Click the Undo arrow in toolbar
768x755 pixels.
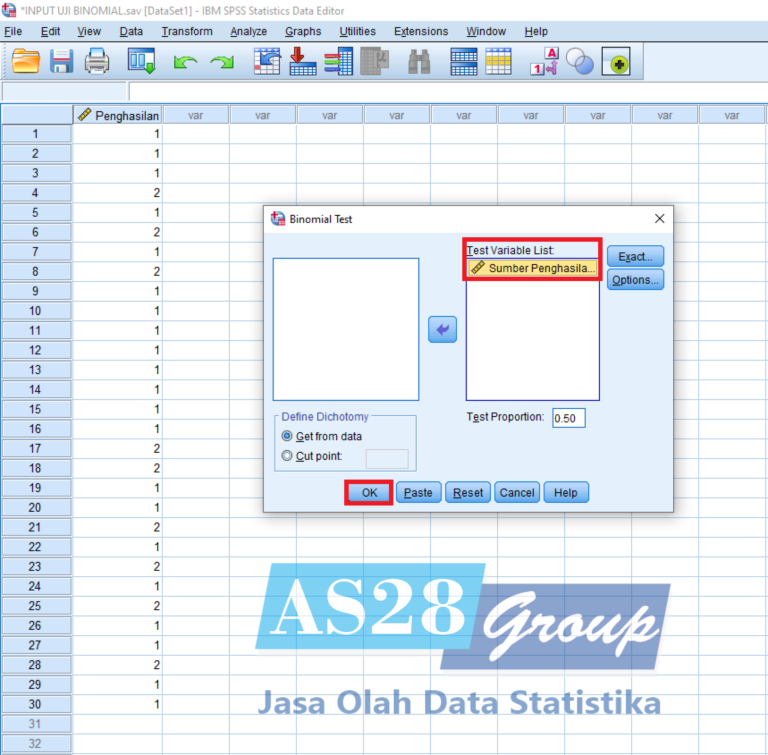(x=185, y=63)
